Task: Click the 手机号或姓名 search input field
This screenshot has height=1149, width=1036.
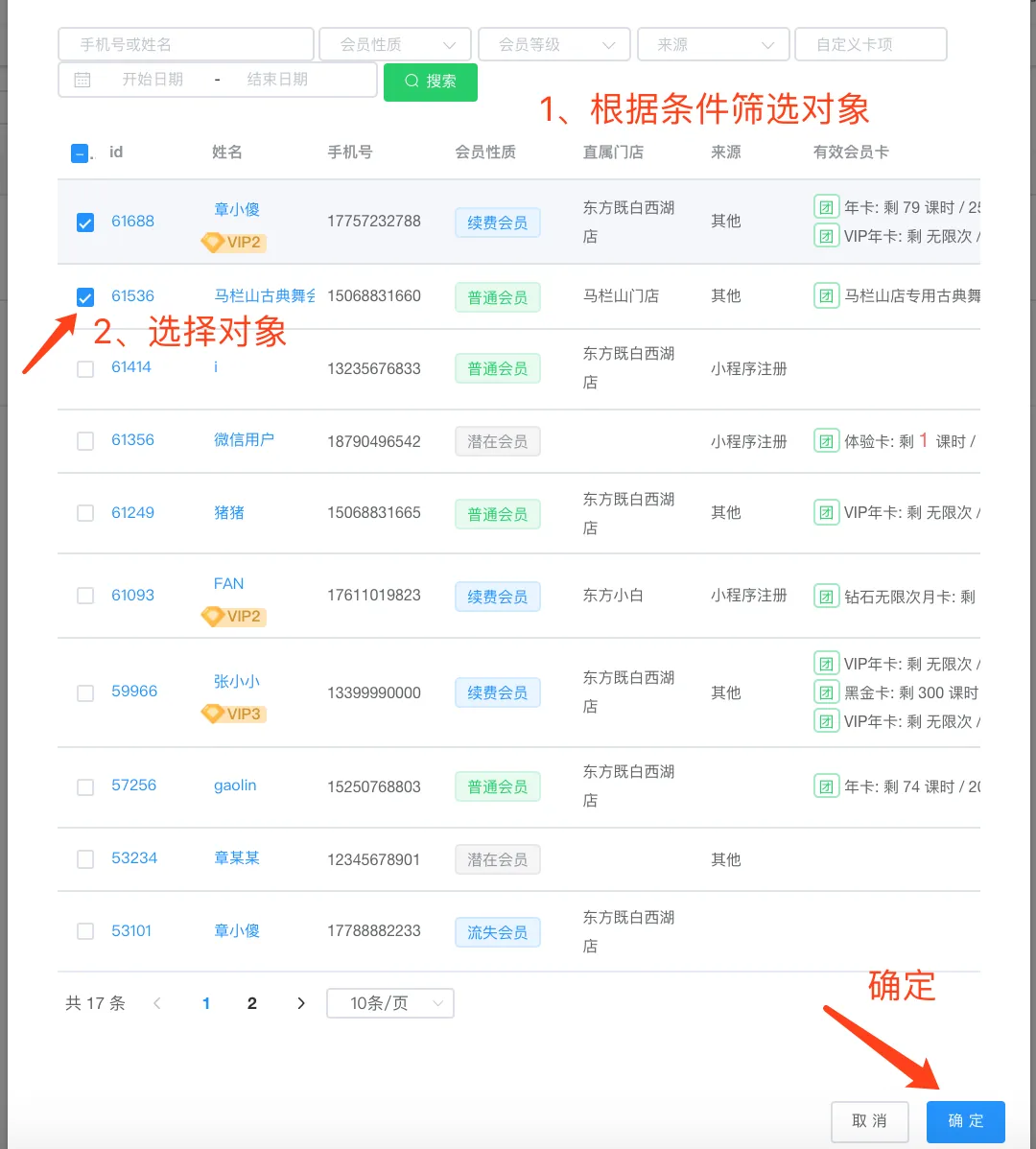Action: tap(186, 44)
